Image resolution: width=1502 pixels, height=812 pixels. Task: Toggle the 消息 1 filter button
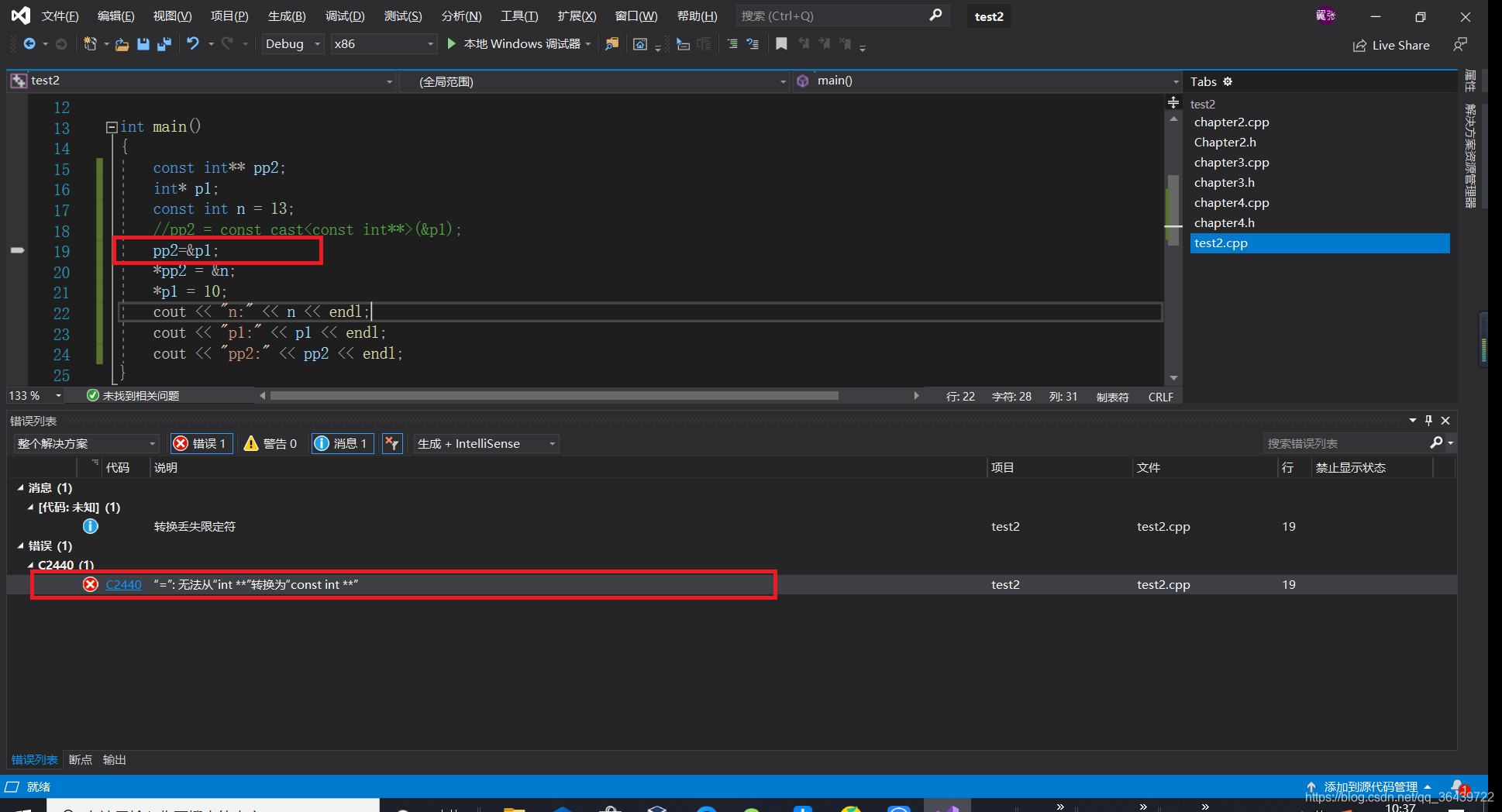tap(342, 443)
